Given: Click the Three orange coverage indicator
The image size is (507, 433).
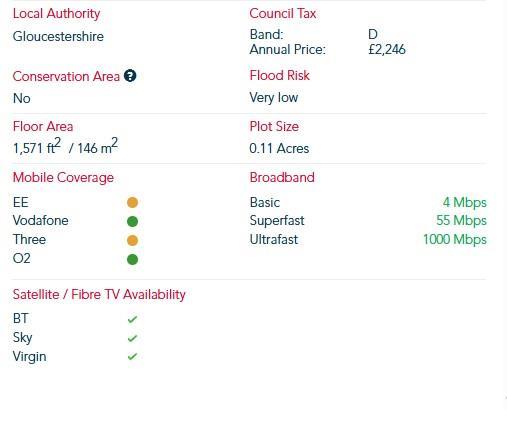Looking at the screenshot, I should coord(132,240).
